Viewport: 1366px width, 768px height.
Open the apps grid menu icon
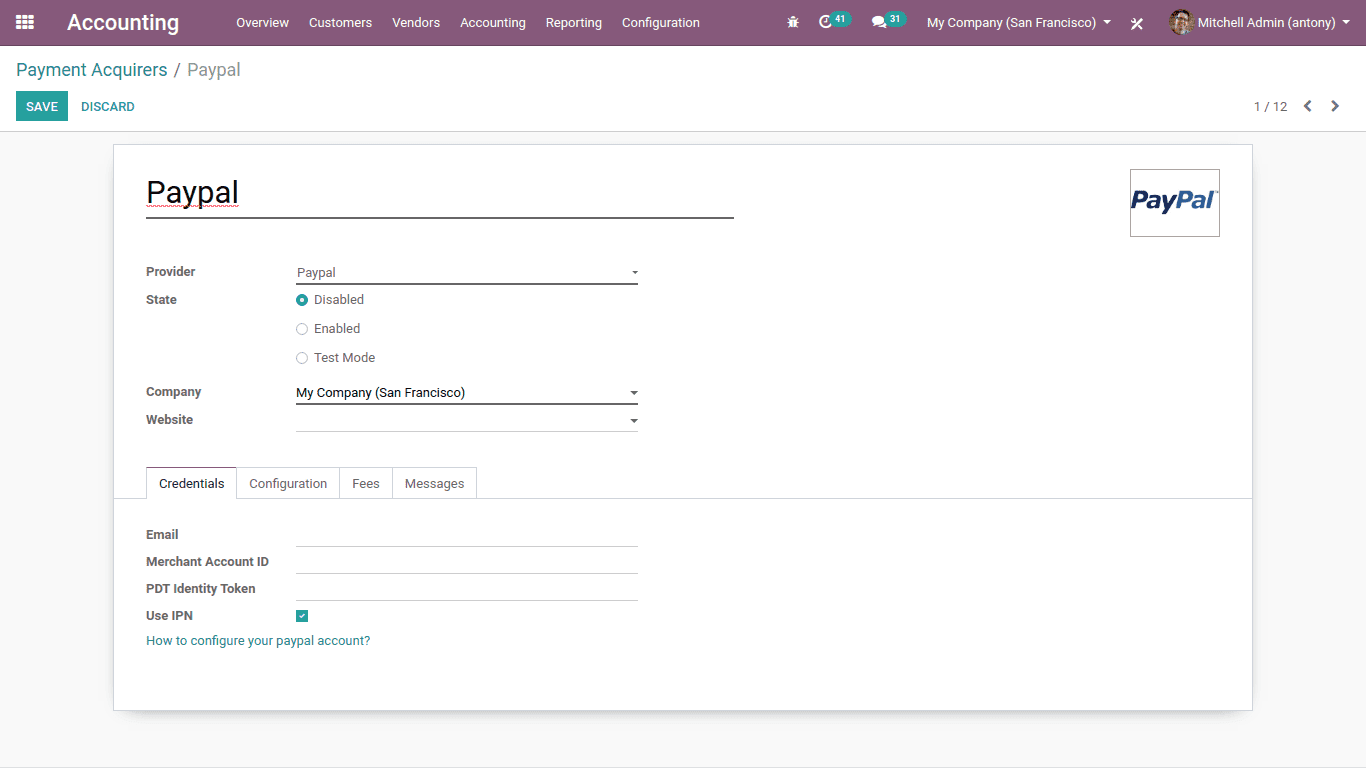(x=25, y=22)
